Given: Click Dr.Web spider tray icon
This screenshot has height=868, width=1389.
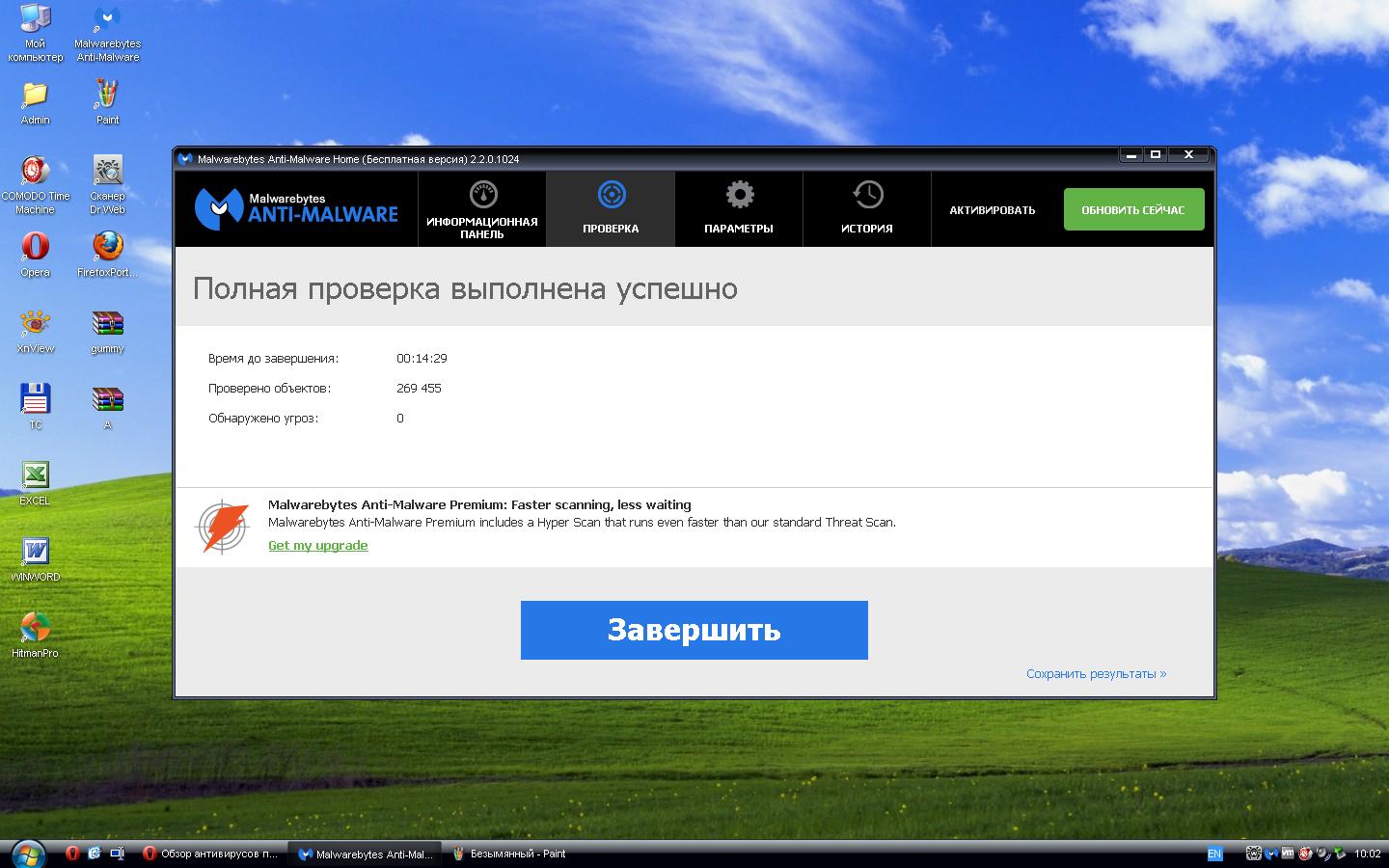Looking at the screenshot, I should [x=1254, y=854].
